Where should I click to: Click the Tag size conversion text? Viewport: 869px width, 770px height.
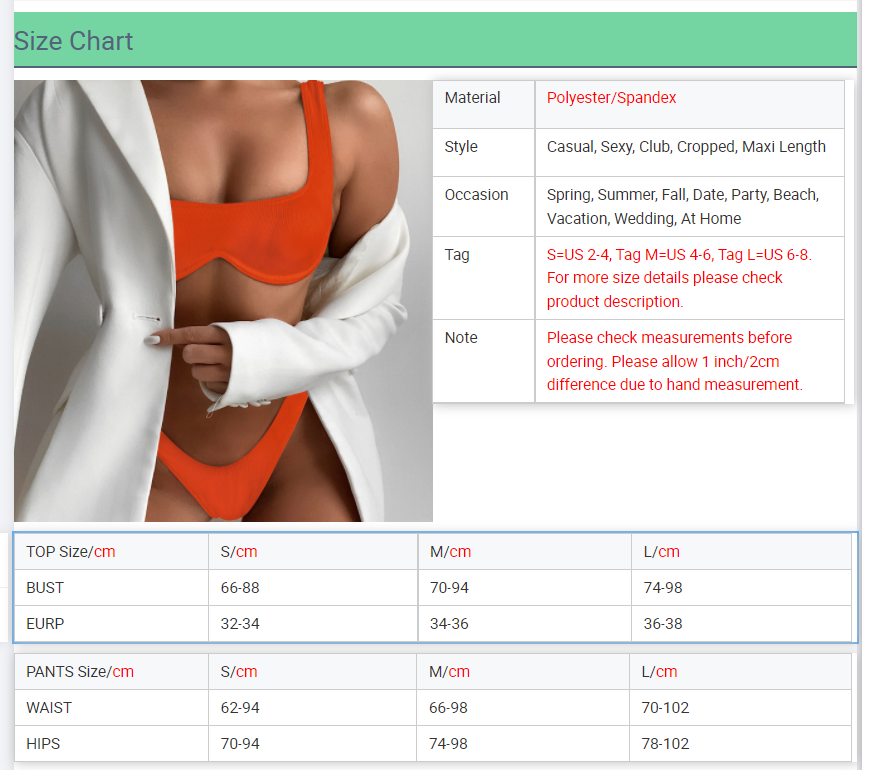[679, 278]
